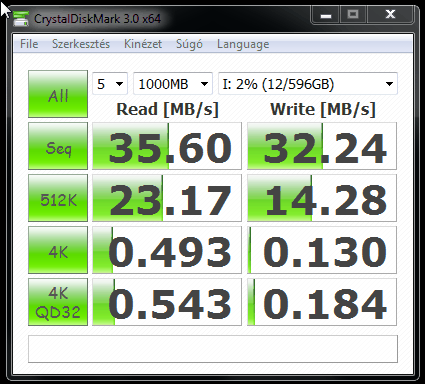This screenshot has width=425, height=384.
Task: Open the Language menu
Action: click(243, 44)
